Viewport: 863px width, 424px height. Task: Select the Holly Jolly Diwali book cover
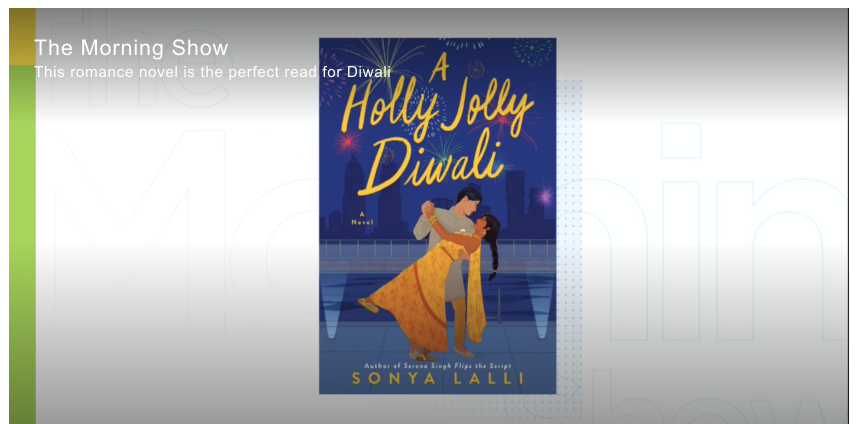coord(438,216)
